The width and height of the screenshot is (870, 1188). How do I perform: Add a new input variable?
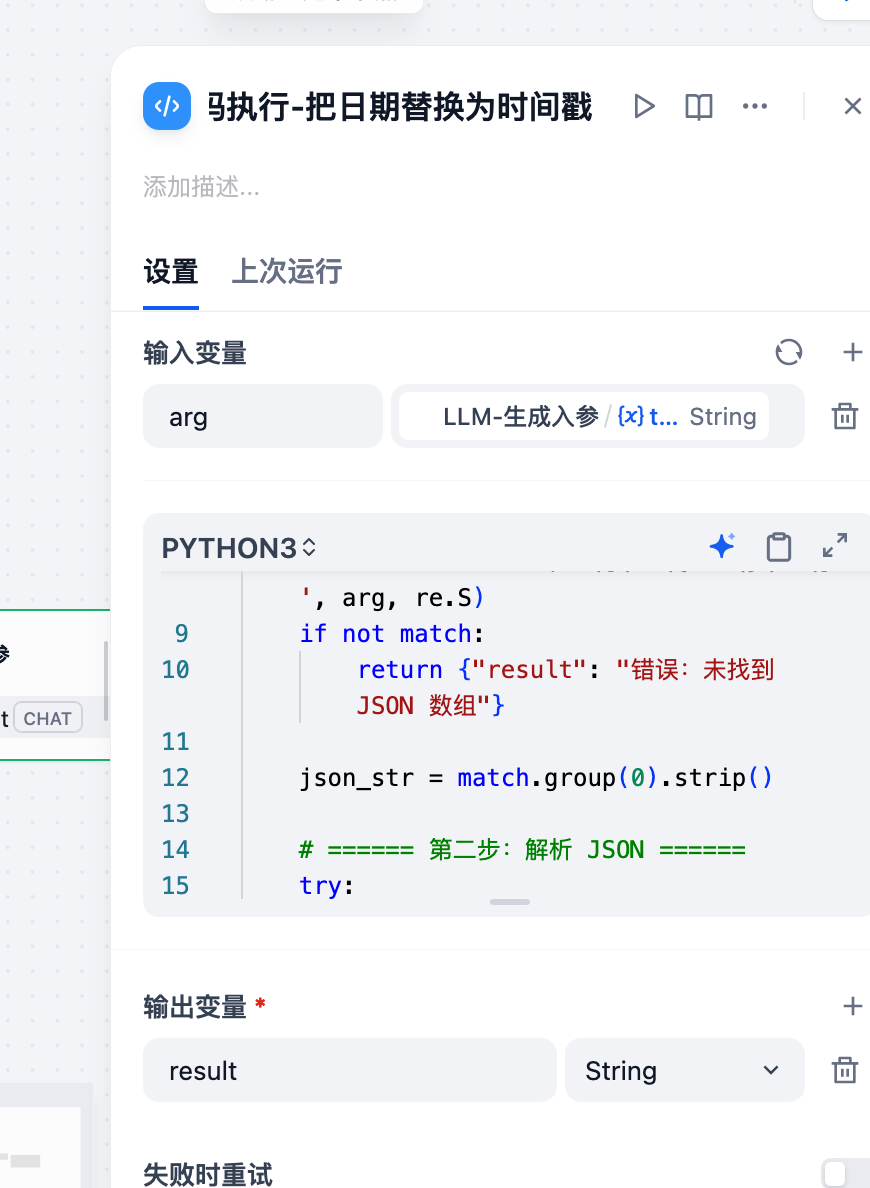853,352
